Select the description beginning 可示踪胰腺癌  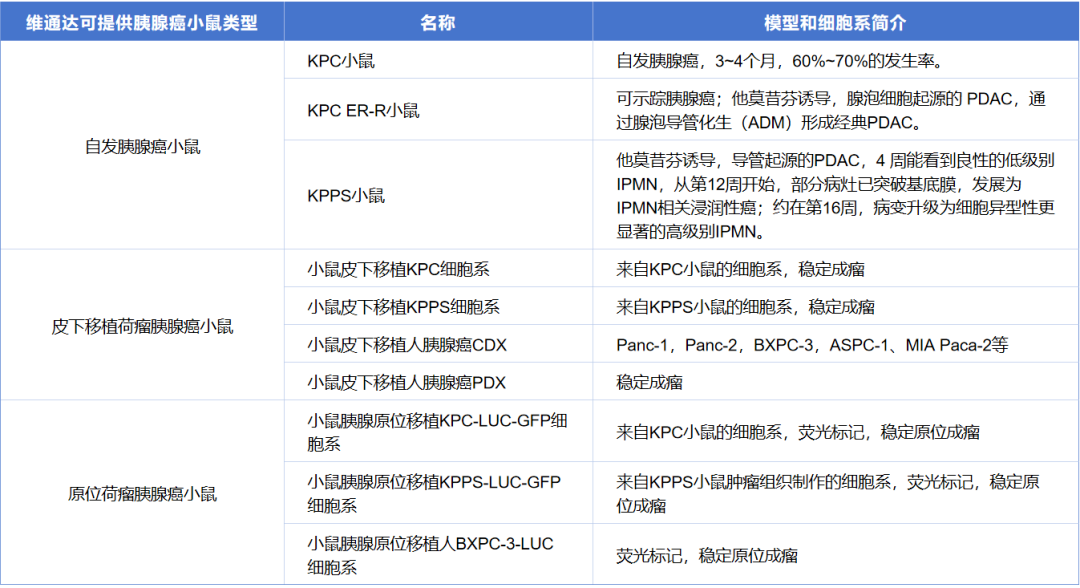click(831, 110)
